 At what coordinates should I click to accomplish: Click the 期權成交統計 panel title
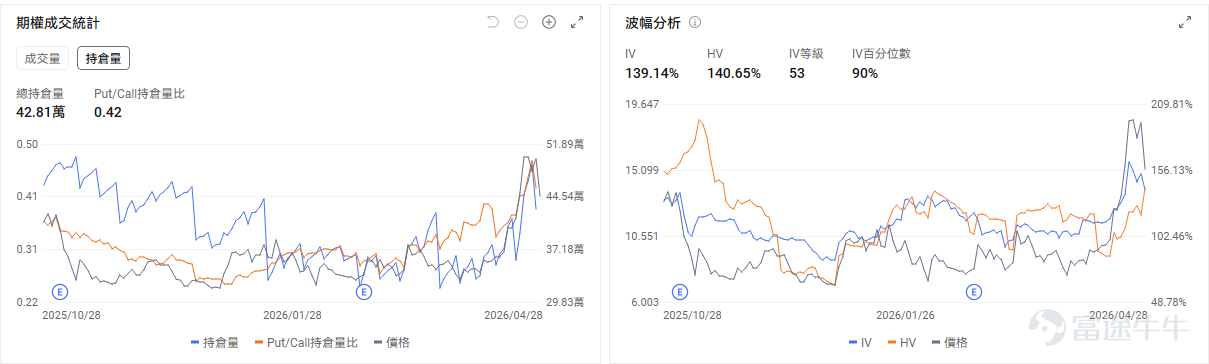coord(58,22)
